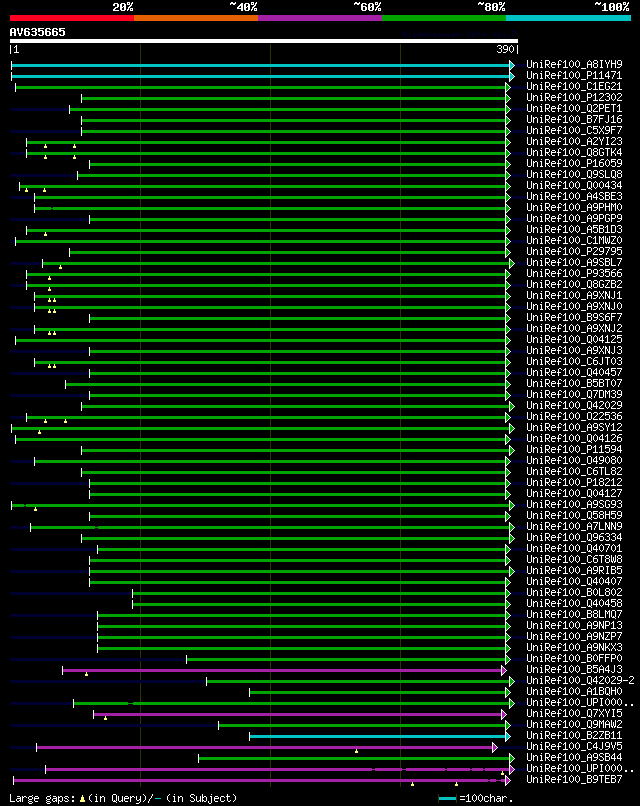This screenshot has height=806, width=640.
Task: Select label UniRef100_B2ZB11
Action: pos(574,736)
